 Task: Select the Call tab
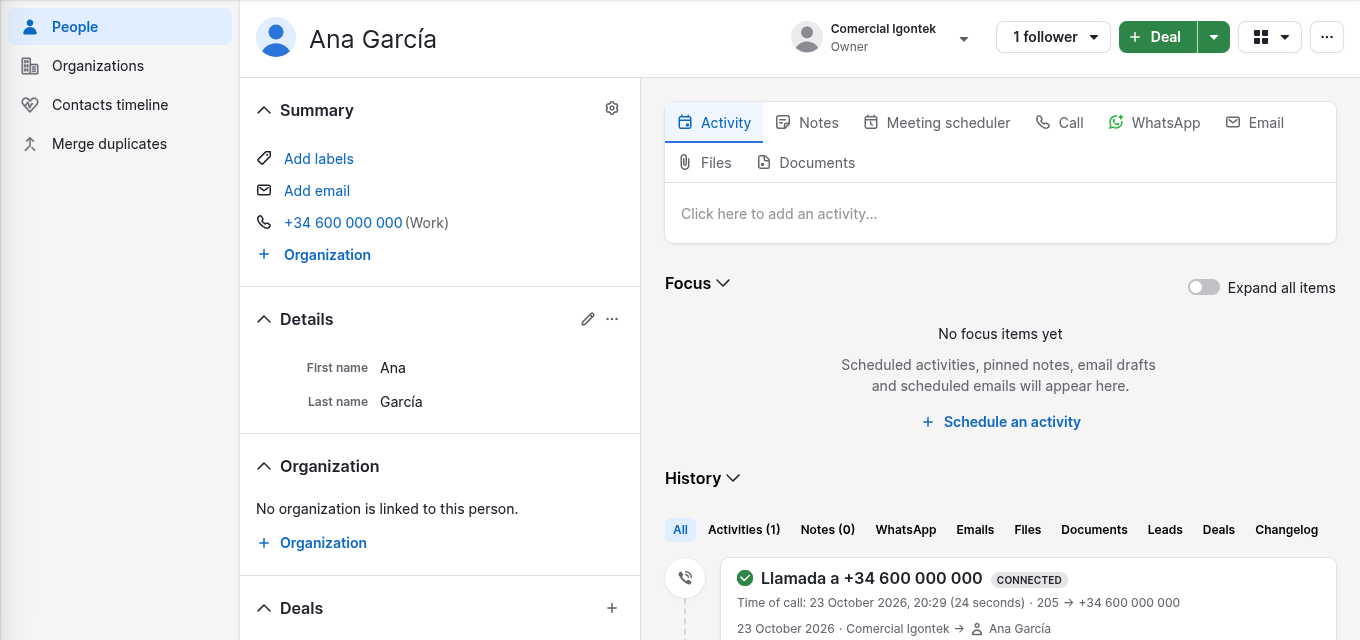point(1059,123)
